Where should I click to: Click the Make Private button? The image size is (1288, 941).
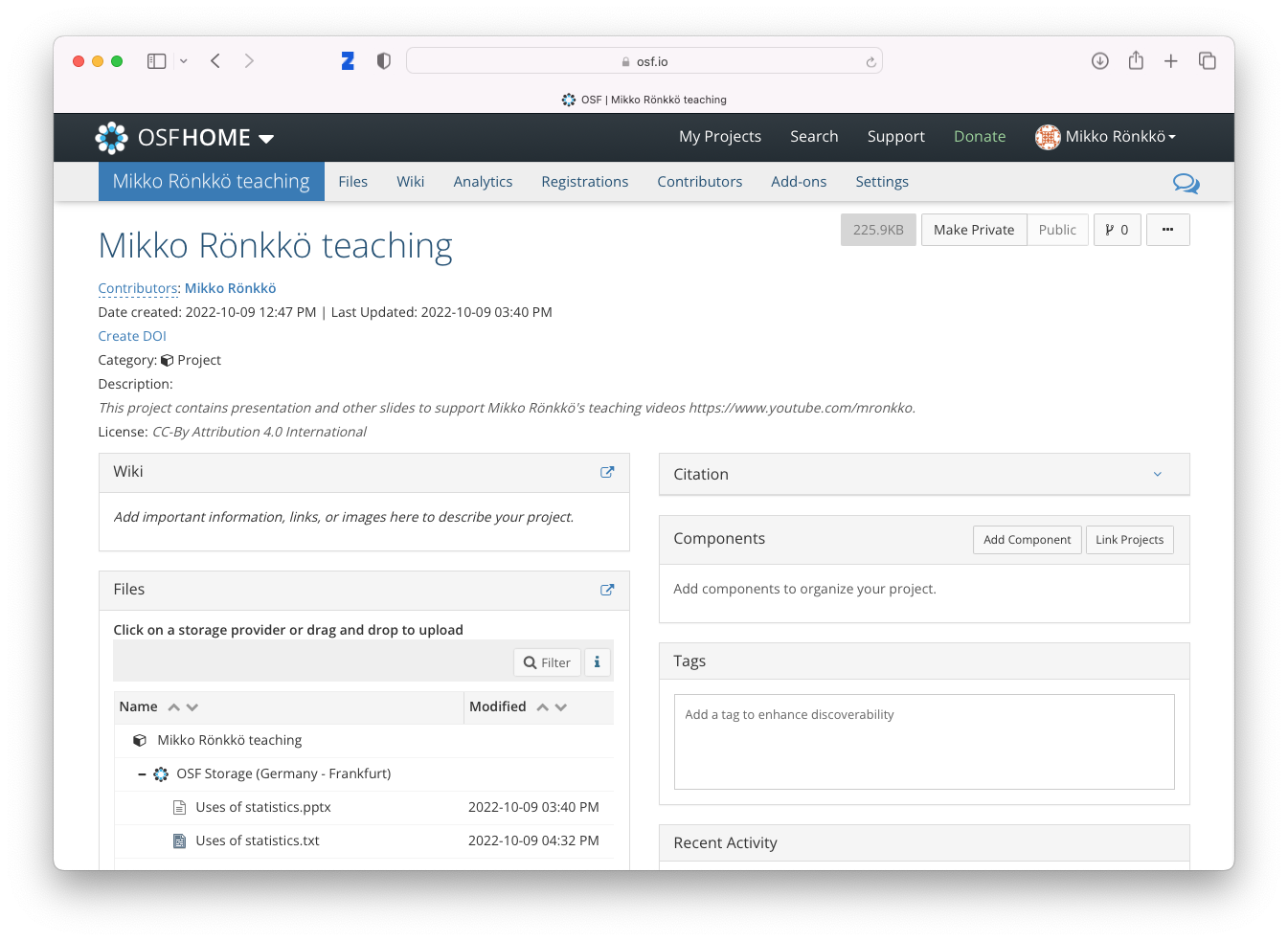(x=974, y=230)
